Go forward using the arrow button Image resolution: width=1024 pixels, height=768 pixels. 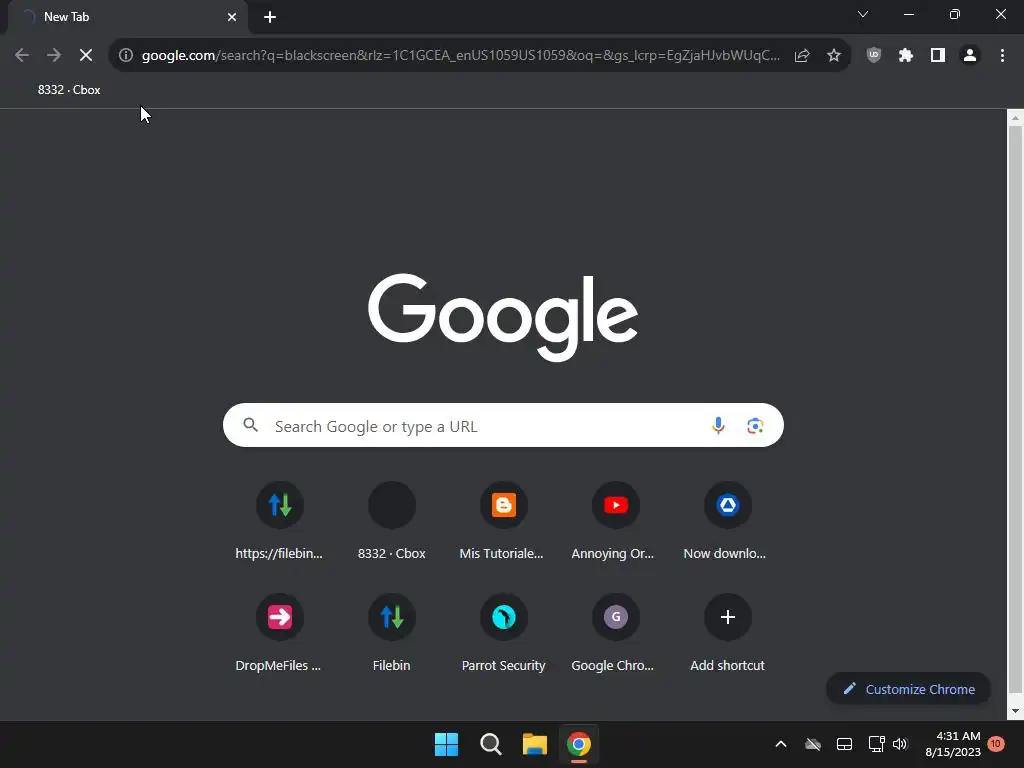pyautogui.click(x=54, y=56)
